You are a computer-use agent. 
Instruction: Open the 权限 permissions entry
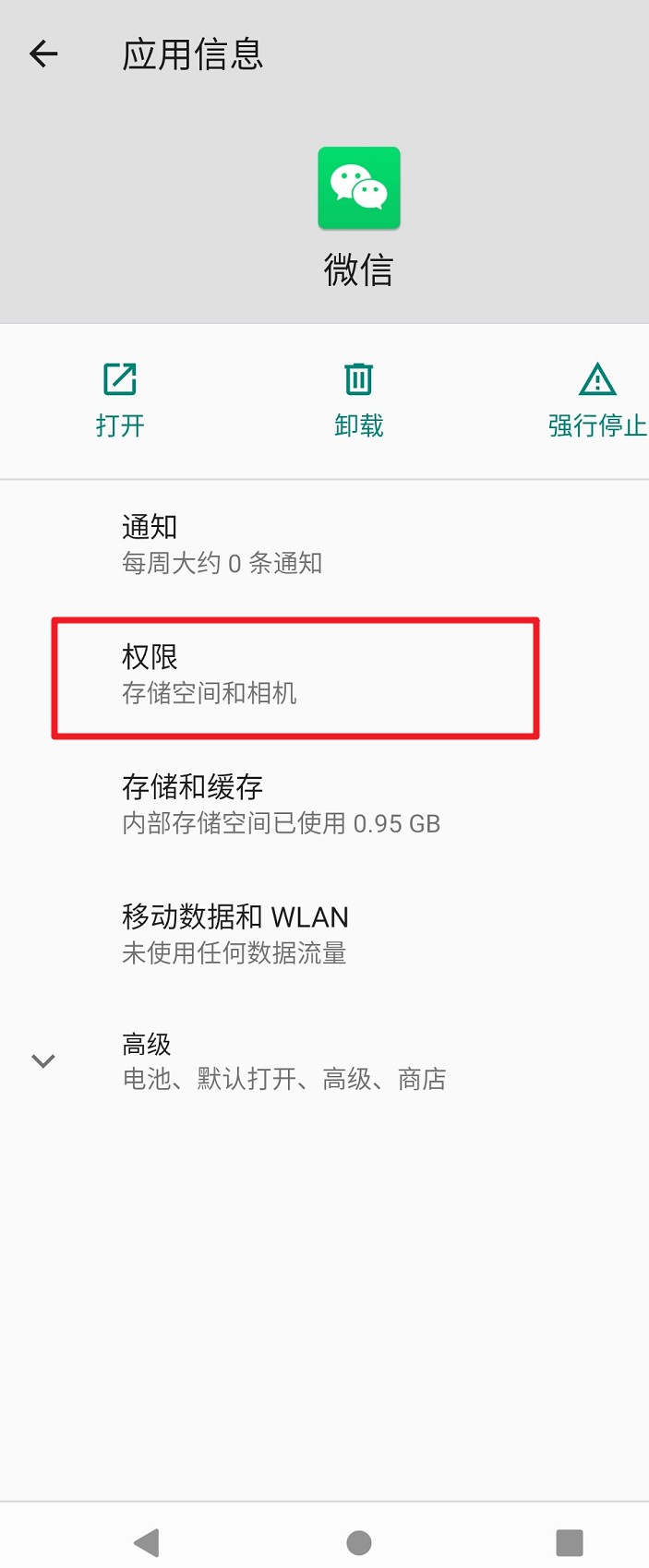point(324,675)
